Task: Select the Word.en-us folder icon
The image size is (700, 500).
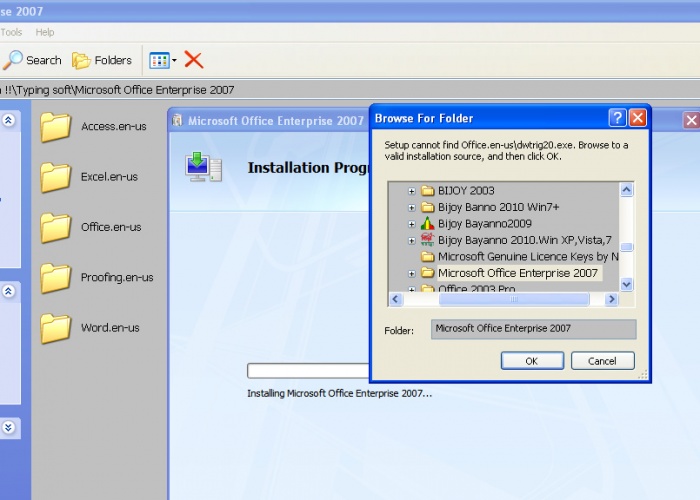Action: tap(55, 329)
